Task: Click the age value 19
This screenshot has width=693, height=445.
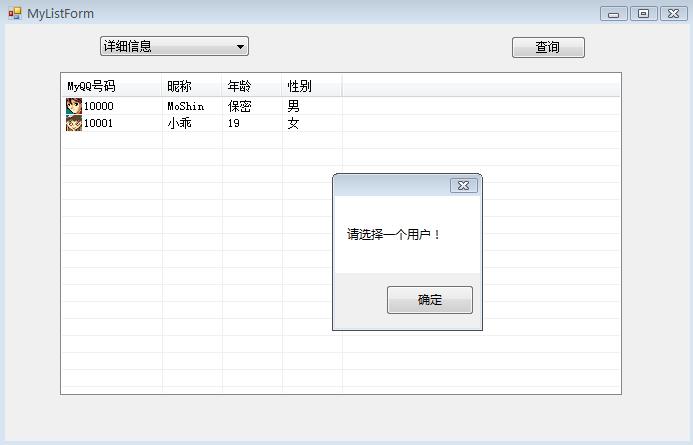Action: click(234, 123)
